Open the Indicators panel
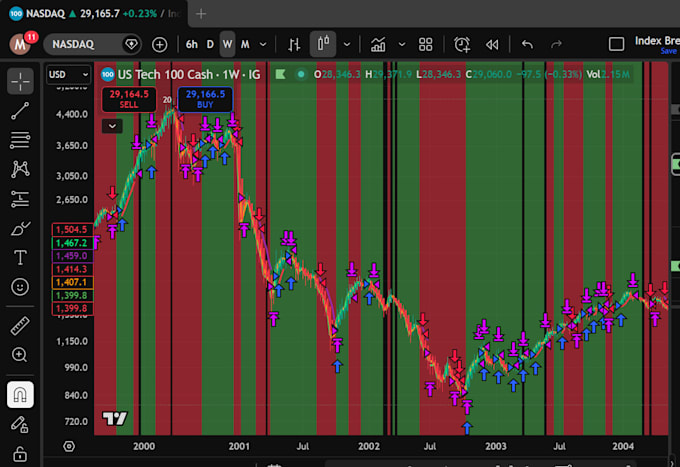Viewport: 680px width, 467px height. (378, 44)
